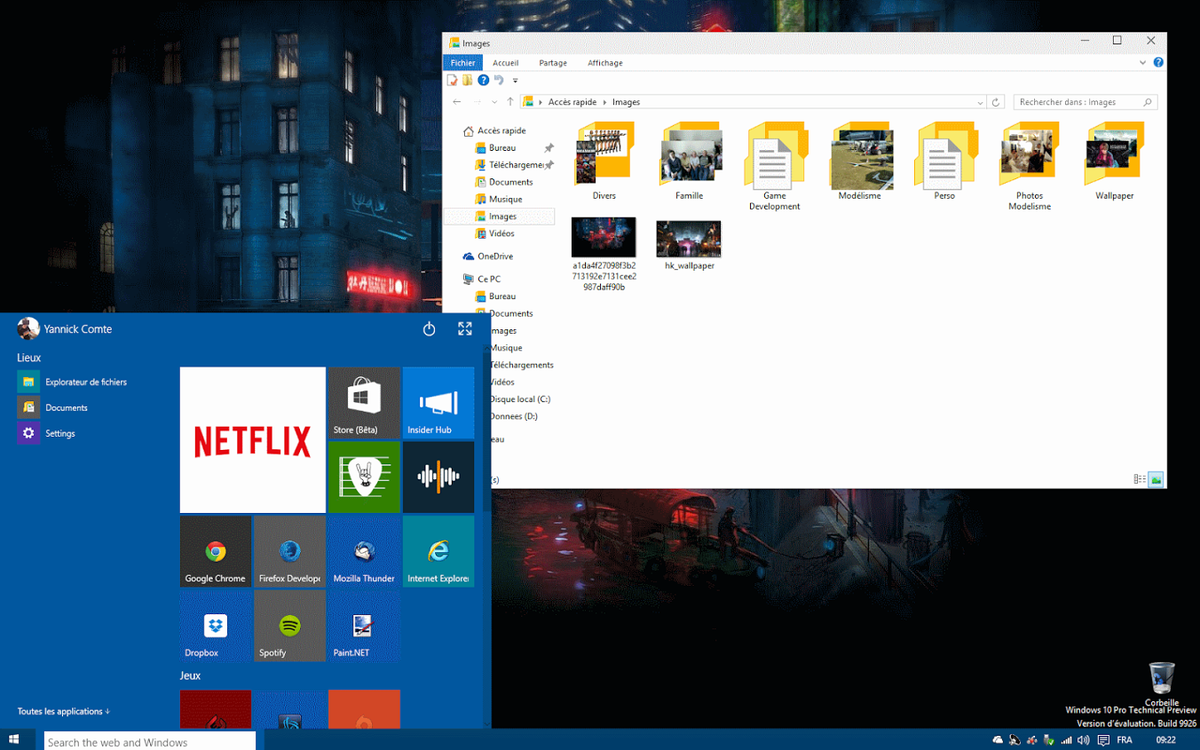Click Toutes les applications in Start menu
1200x750 pixels.
click(64, 712)
